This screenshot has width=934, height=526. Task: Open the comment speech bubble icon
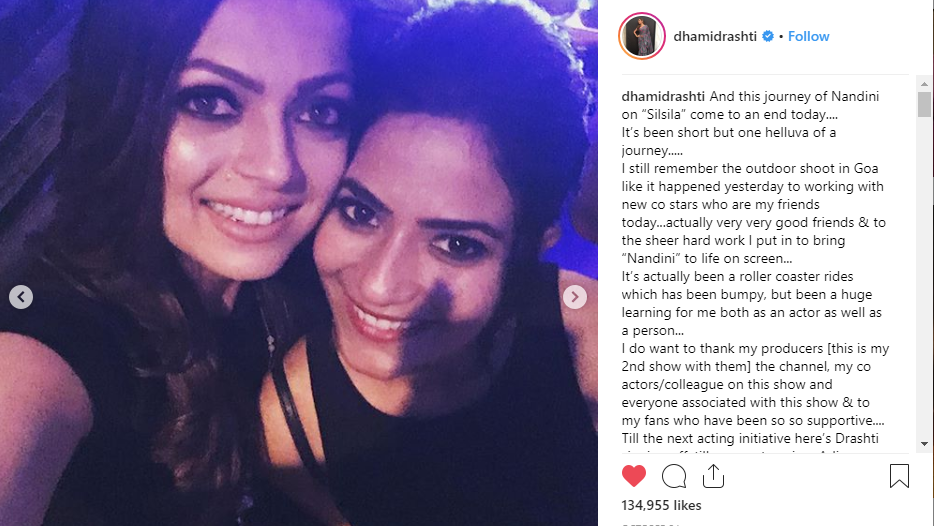point(674,476)
